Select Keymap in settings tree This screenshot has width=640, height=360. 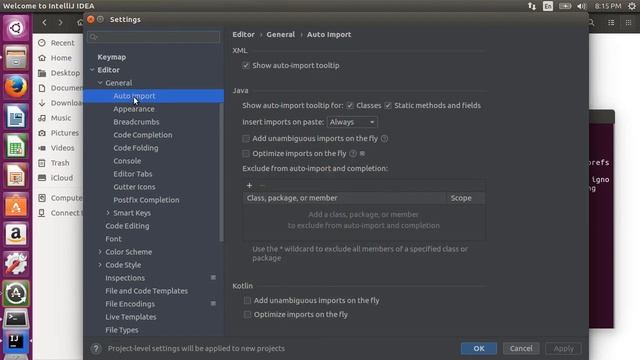[x=111, y=57]
